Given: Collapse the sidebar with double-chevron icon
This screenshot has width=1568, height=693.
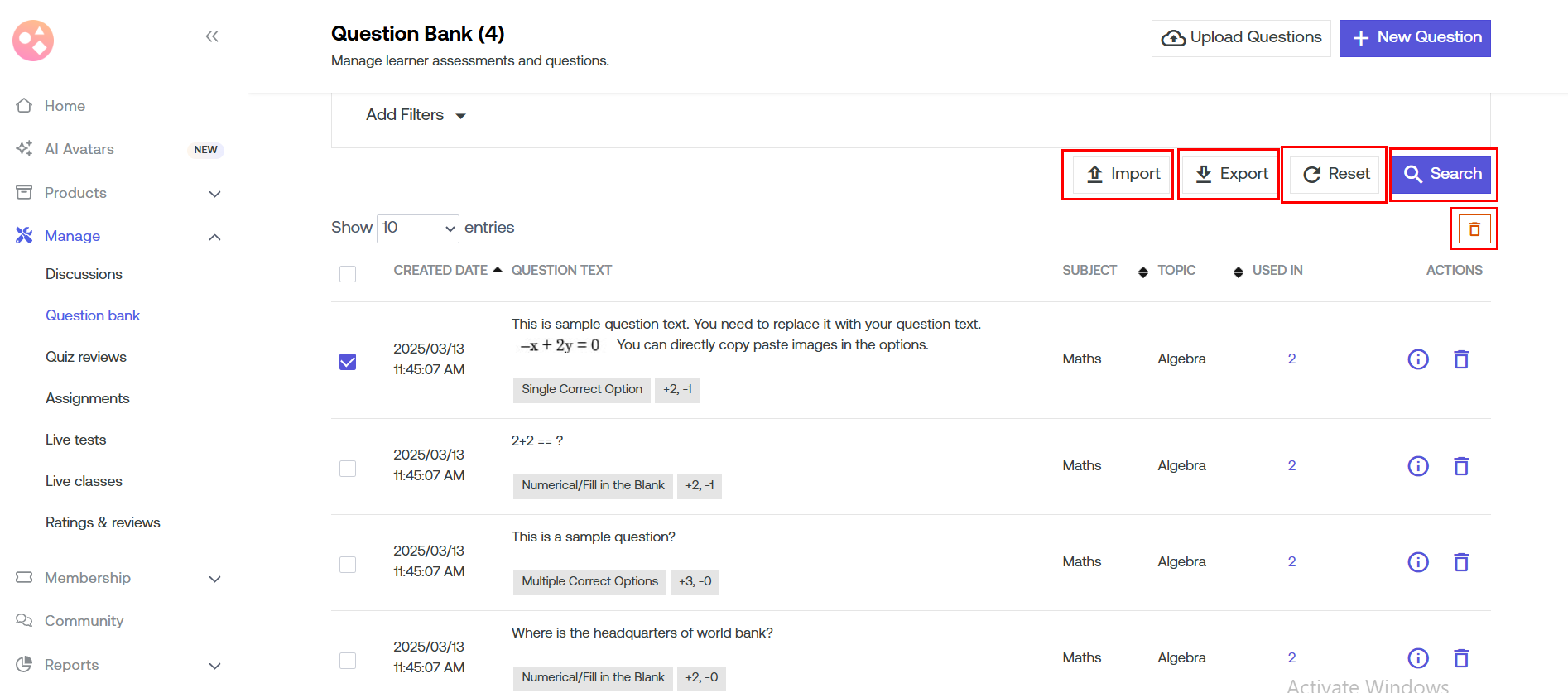Looking at the screenshot, I should click(x=212, y=36).
